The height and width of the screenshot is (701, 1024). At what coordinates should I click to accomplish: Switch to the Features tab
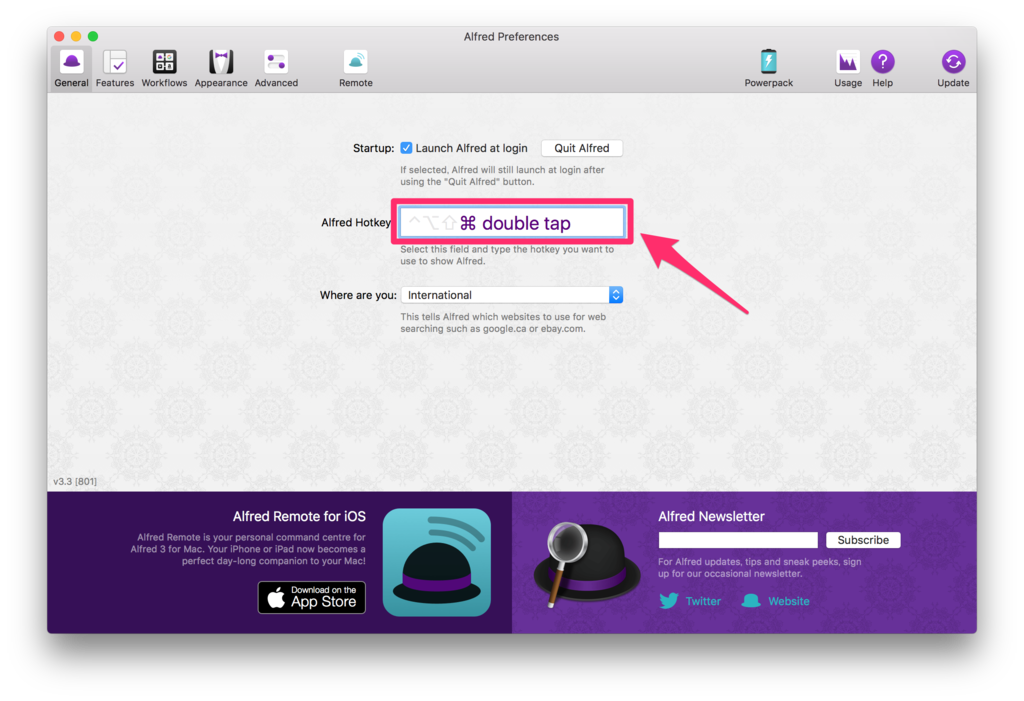[x=115, y=69]
